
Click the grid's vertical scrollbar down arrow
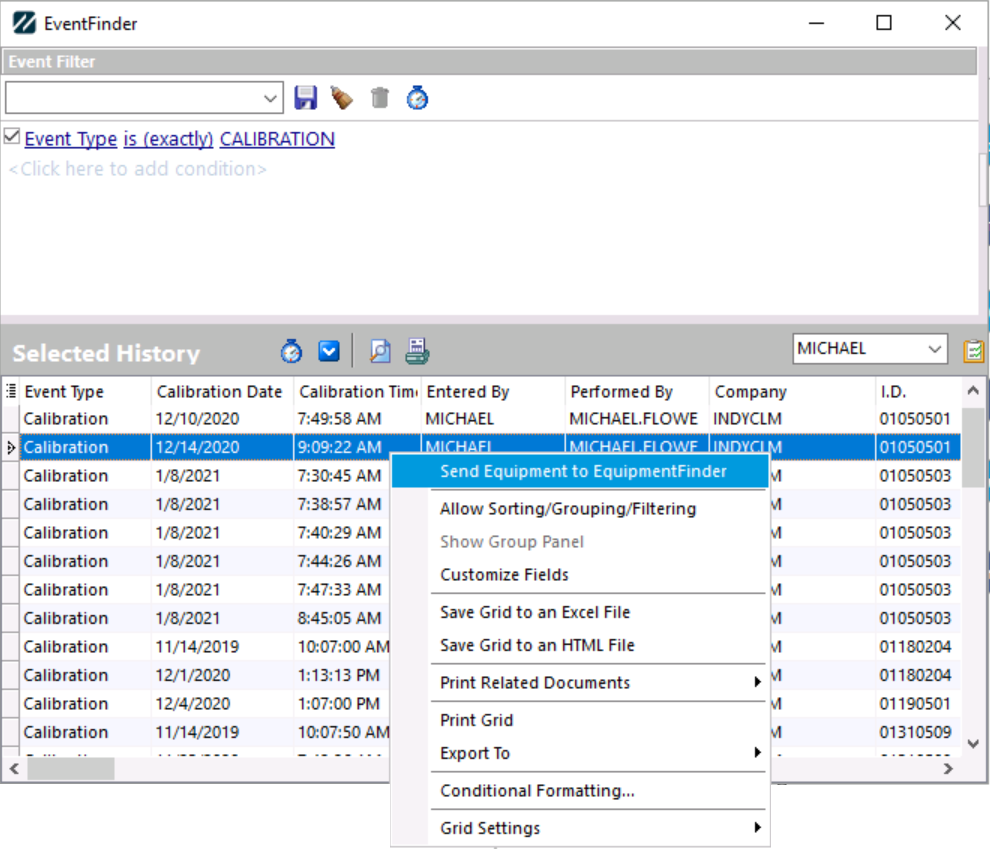(972, 743)
